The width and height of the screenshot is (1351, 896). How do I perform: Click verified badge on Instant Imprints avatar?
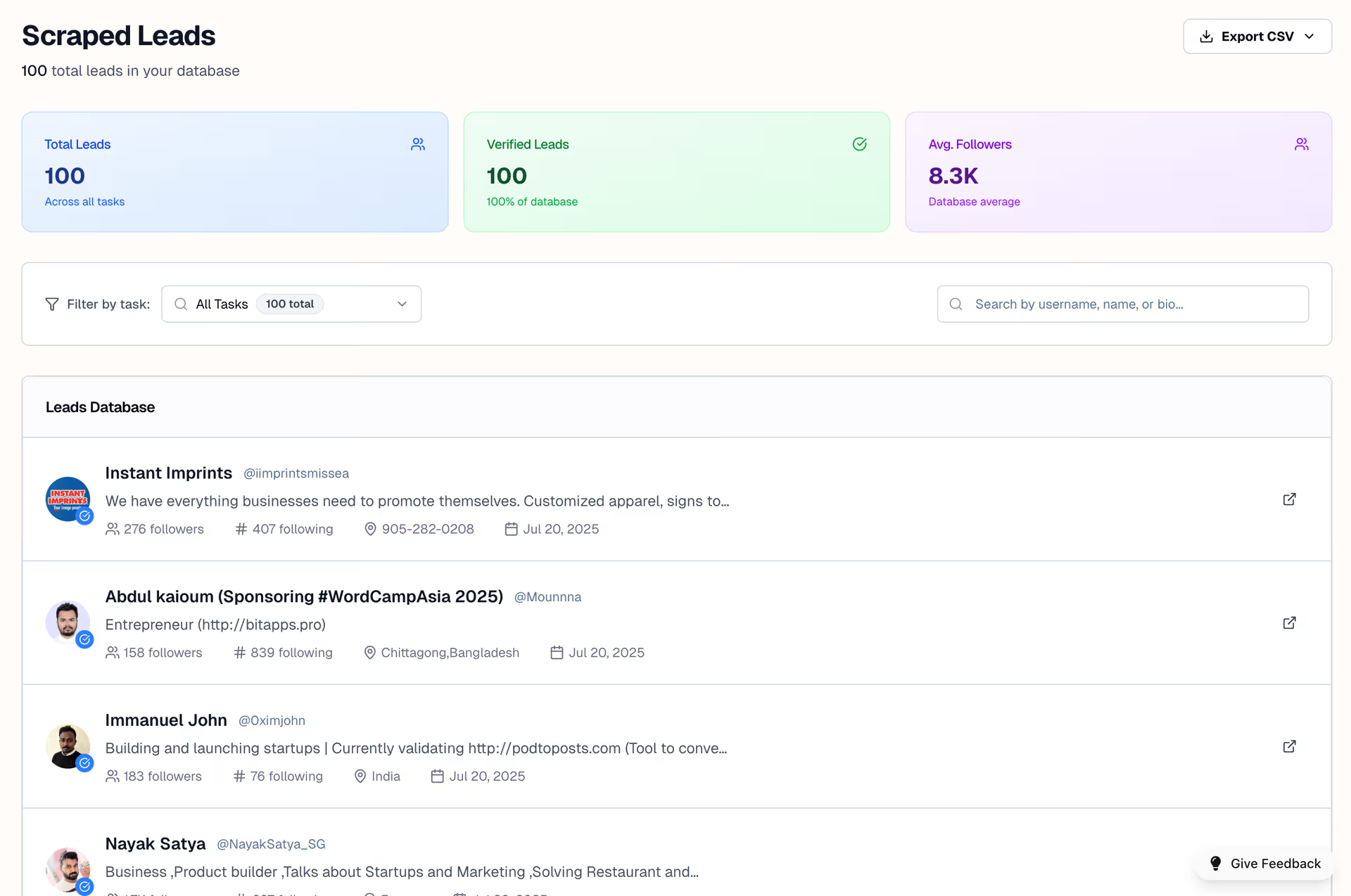85,516
